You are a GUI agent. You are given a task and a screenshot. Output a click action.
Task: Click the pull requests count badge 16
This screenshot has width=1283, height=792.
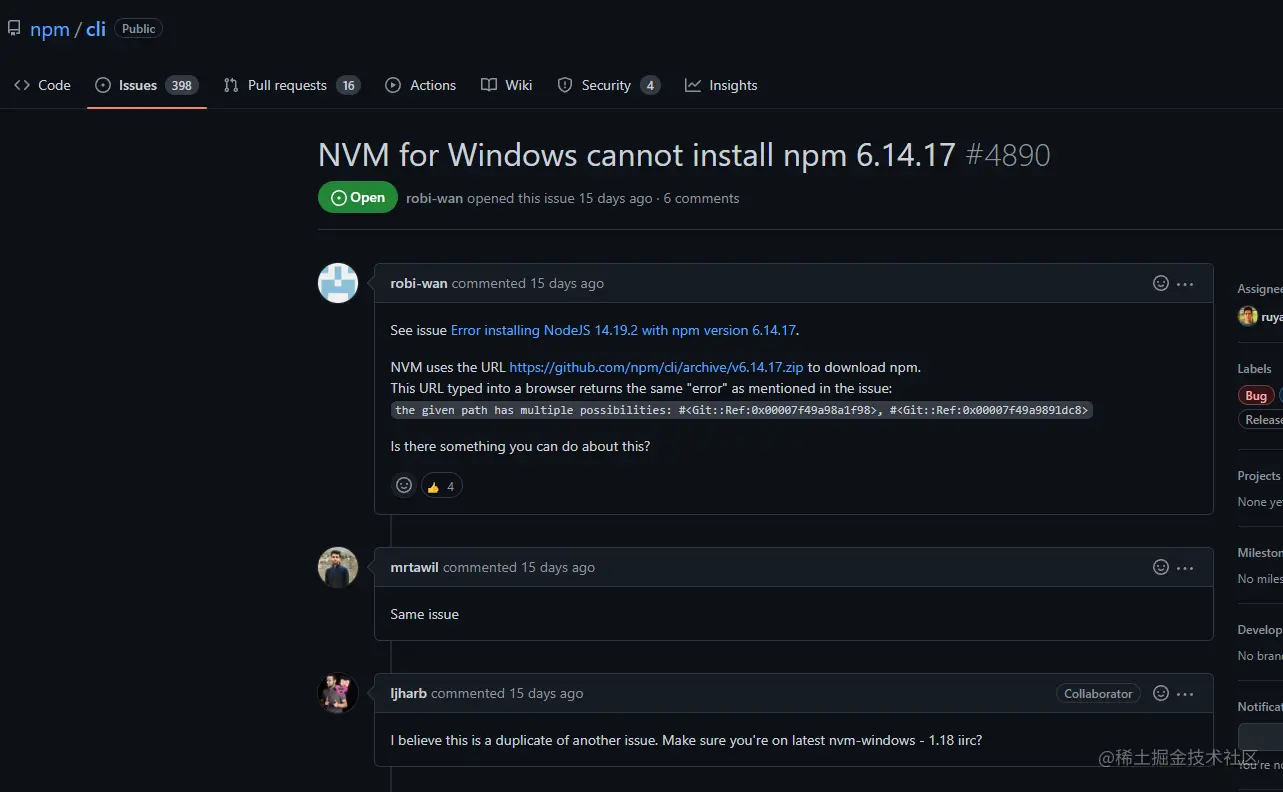click(348, 85)
